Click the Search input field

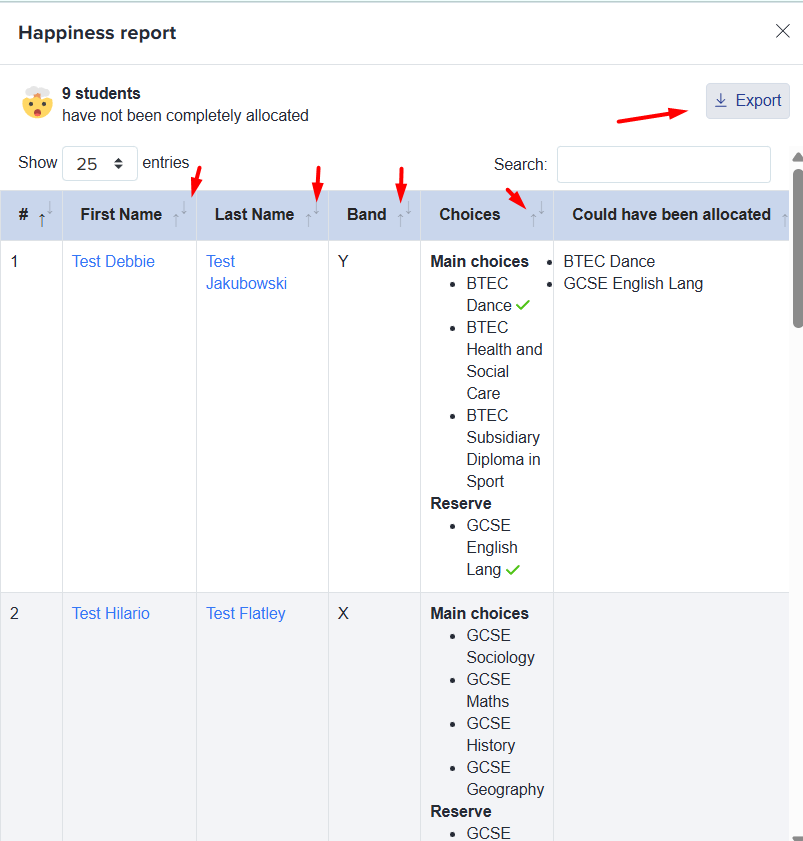pos(663,164)
